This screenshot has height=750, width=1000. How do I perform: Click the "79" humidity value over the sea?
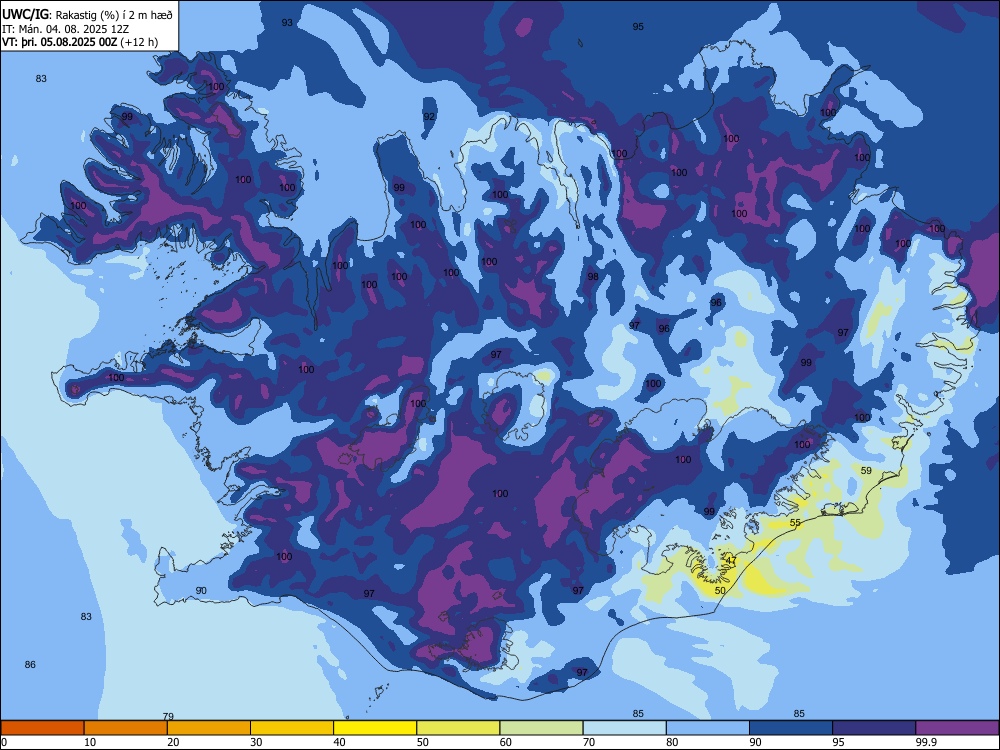[168, 716]
